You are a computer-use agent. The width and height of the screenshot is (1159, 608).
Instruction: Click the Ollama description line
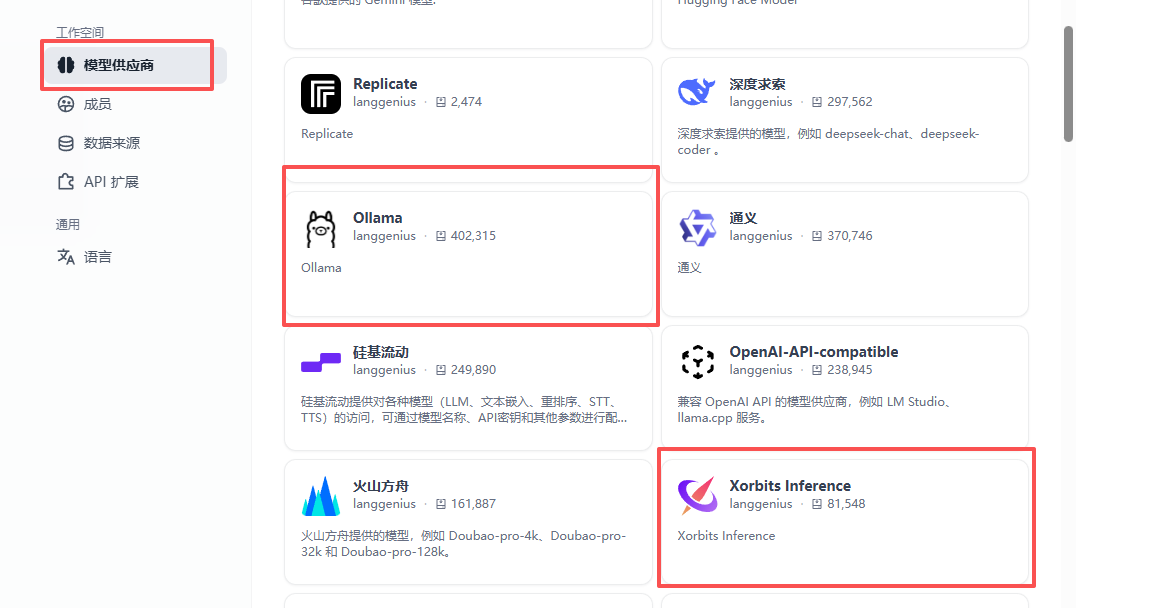pos(321,267)
